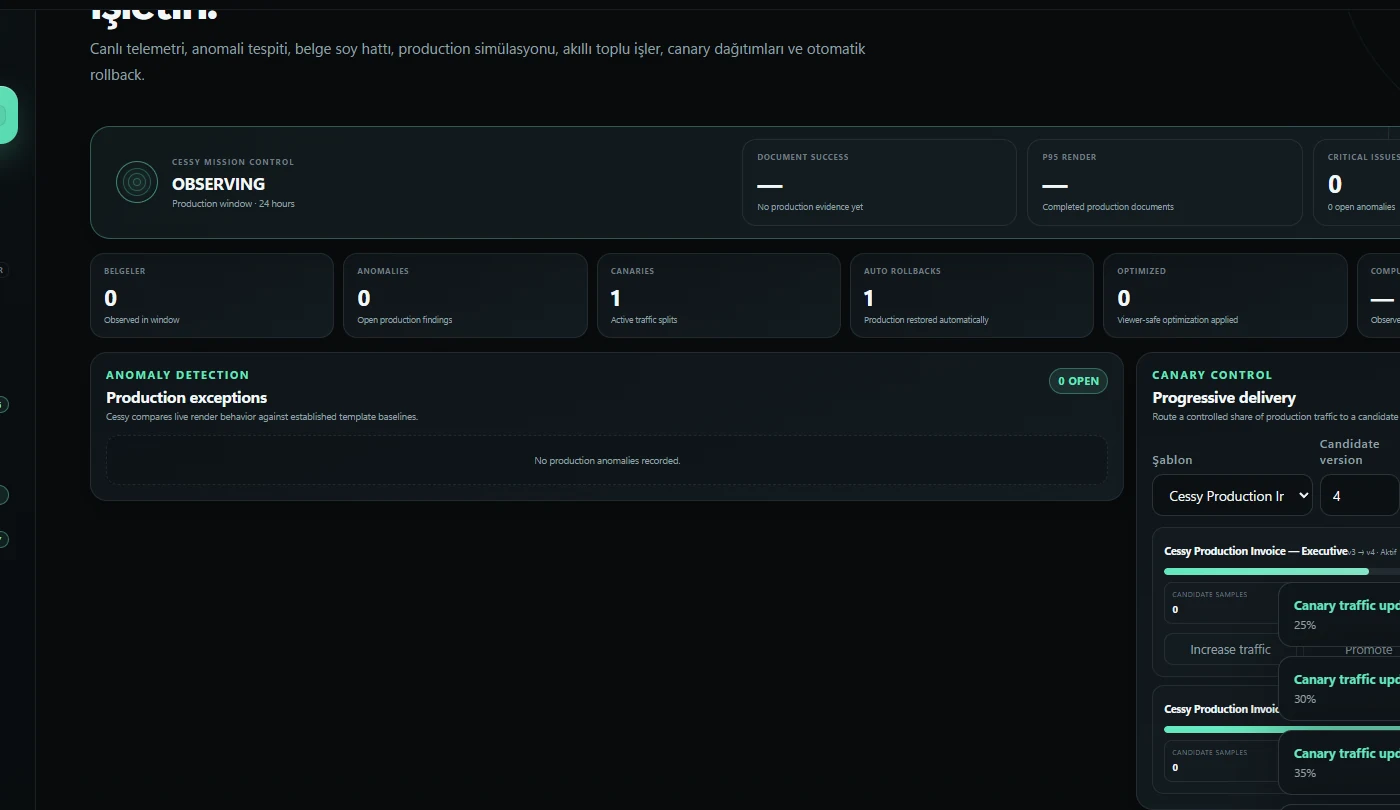The height and width of the screenshot is (810, 1400).
Task: Click 'Production restored automatically' caption
Action: tap(926, 320)
